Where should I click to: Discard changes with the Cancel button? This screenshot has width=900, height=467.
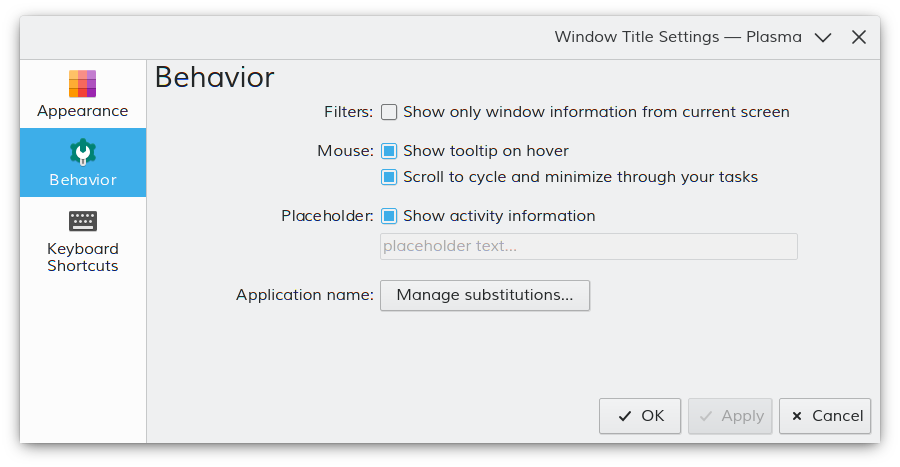tap(825, 416)
